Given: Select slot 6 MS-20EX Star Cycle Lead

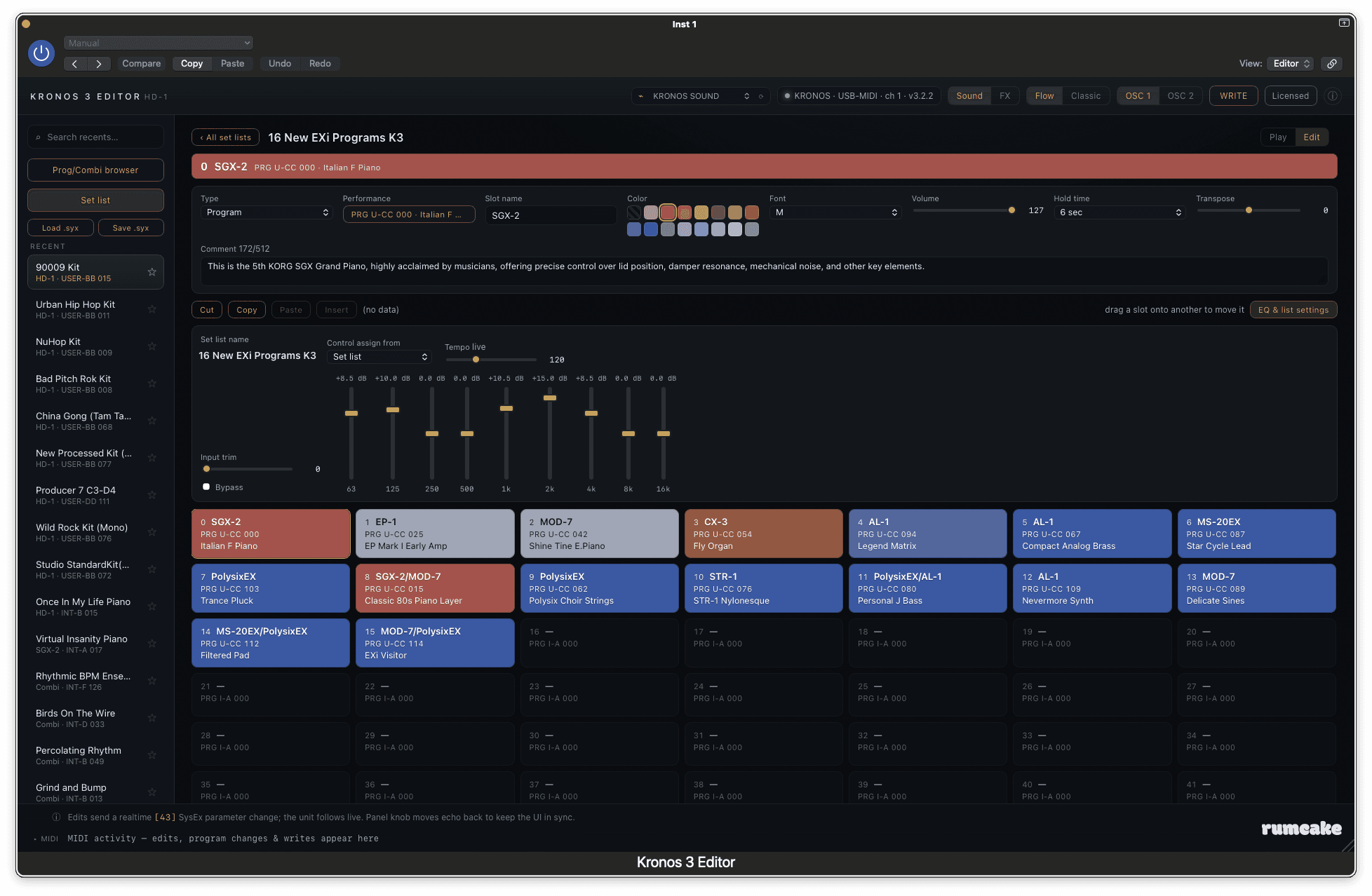Looking at the screenshot, I should [1256, 534].
